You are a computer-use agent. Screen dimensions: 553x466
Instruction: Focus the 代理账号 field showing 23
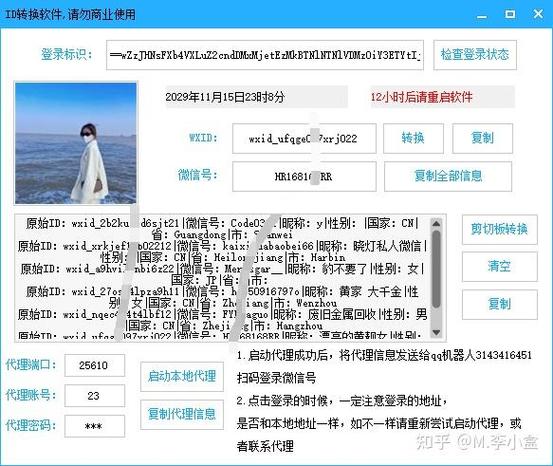coord(94,396)
